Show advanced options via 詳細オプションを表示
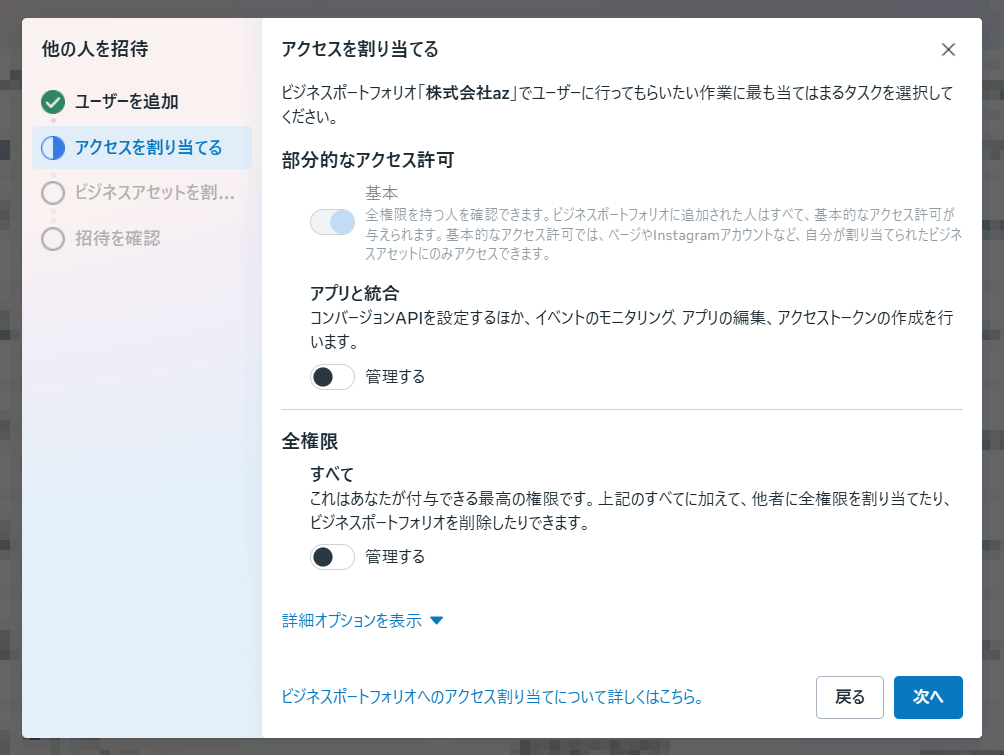Screen dimensions: 1004x755 (352, 621)
